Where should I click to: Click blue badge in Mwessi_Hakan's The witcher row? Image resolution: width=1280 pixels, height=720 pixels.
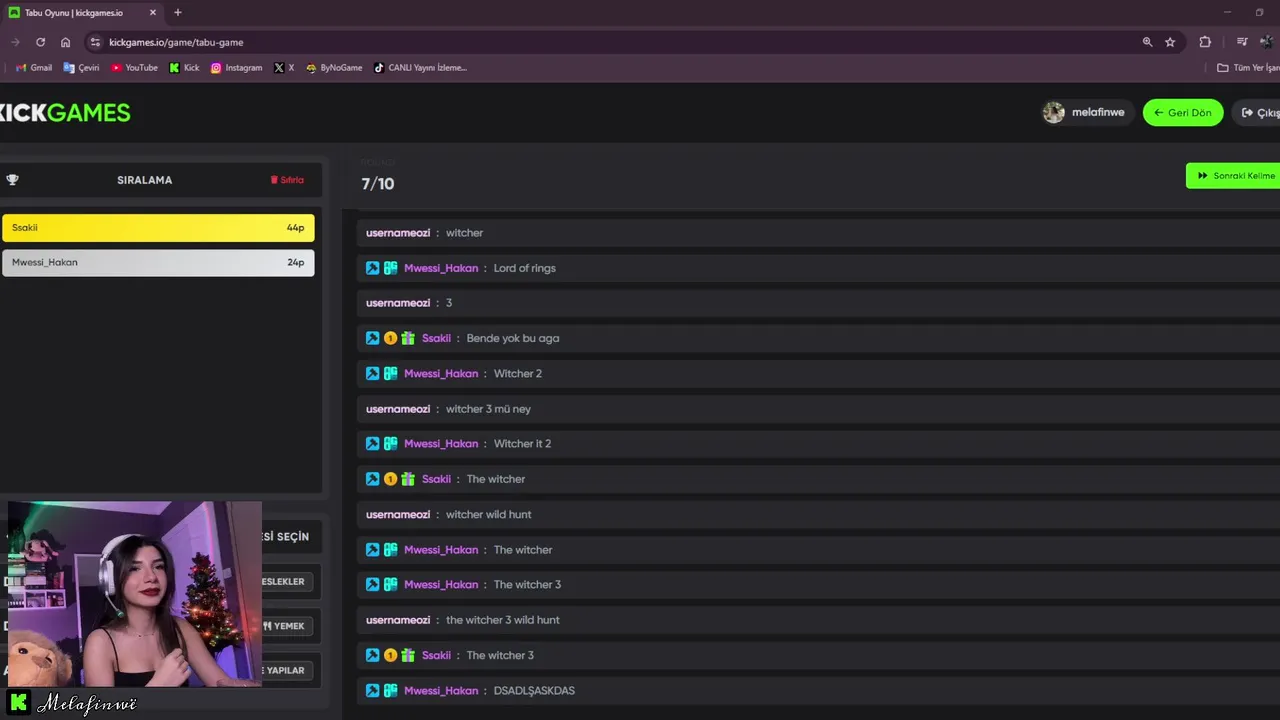(372, 549)
